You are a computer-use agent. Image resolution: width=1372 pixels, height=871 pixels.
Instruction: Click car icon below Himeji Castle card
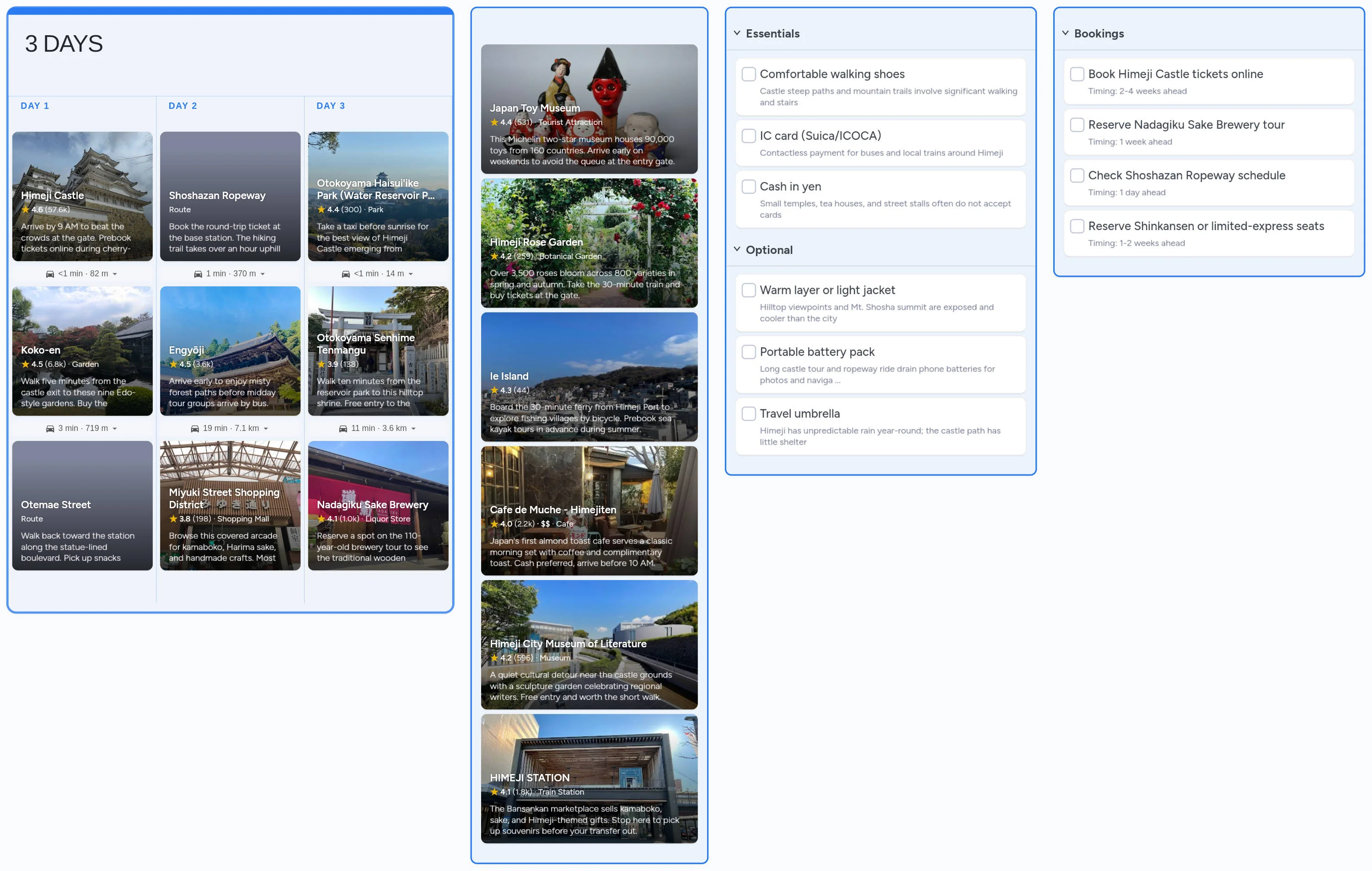50,274
